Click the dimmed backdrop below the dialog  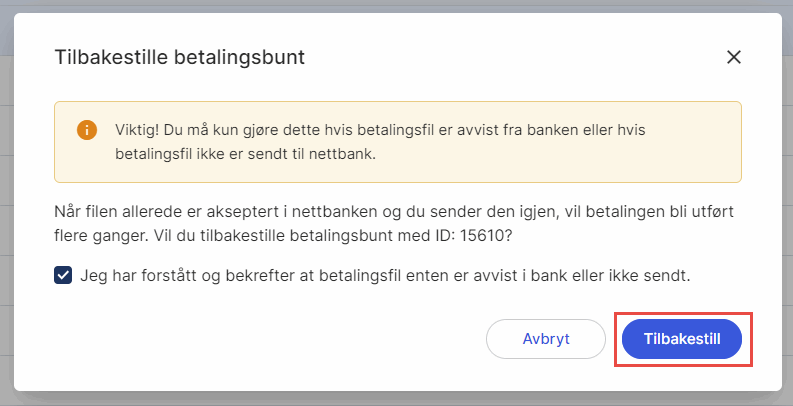(396, 399)
